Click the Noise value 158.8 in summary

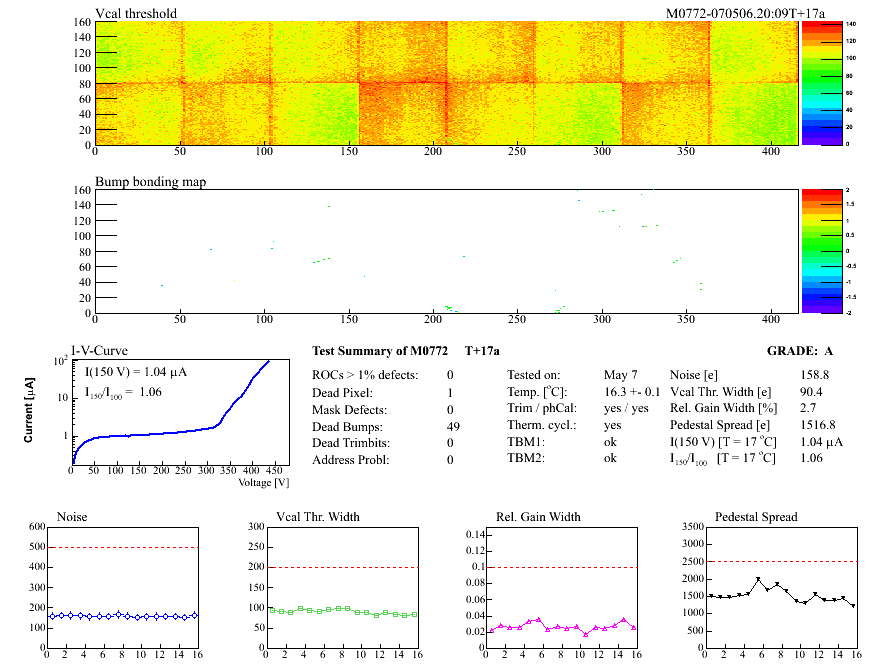pos(816,375)
